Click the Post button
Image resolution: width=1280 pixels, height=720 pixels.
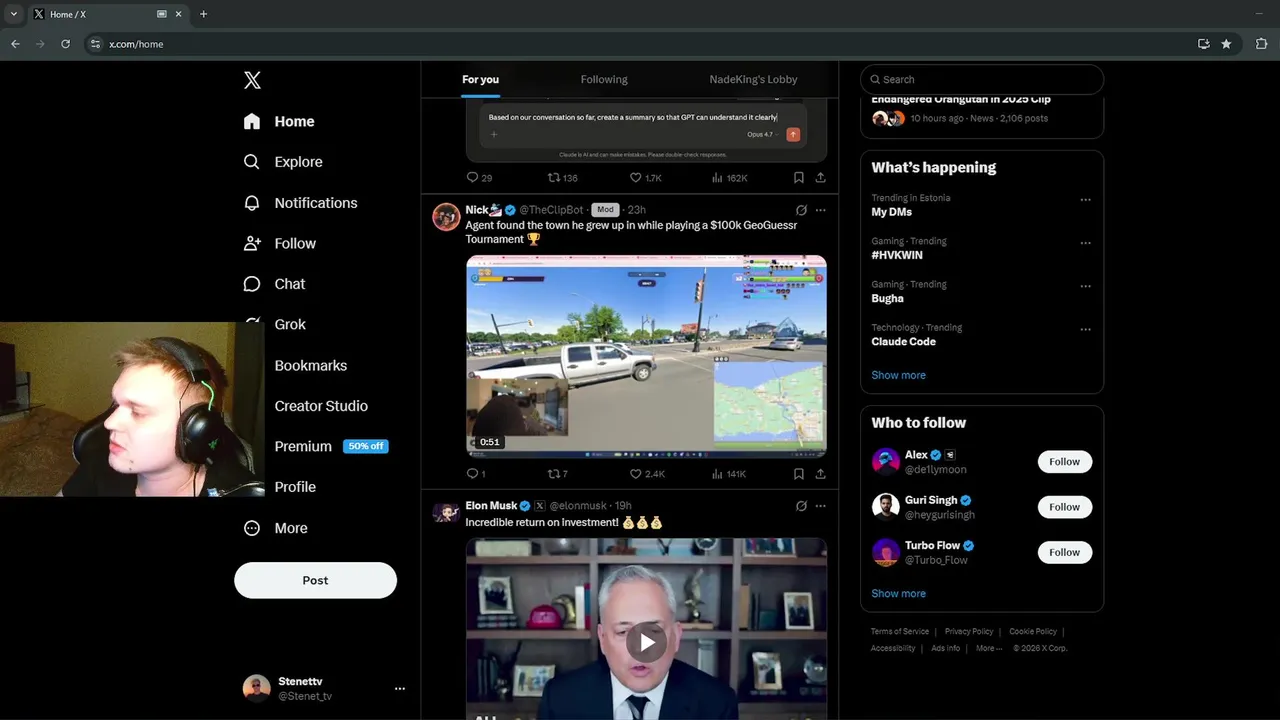pos(315,580)
